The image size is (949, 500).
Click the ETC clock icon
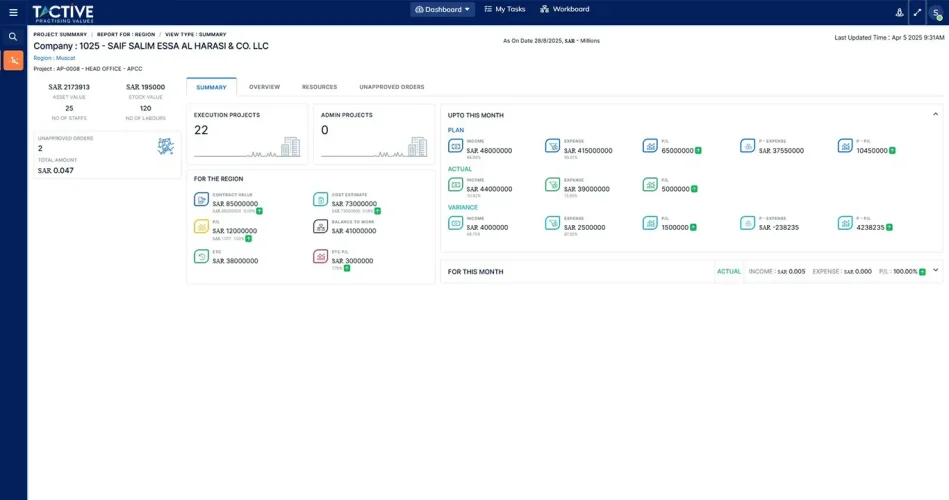202,256
